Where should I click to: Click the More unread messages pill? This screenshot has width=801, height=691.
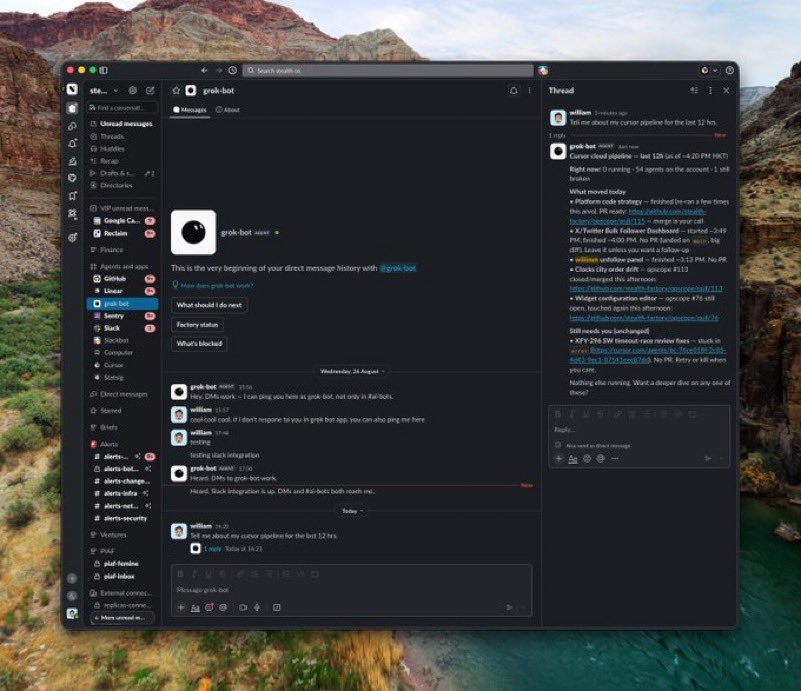click(x=122, y=618)
